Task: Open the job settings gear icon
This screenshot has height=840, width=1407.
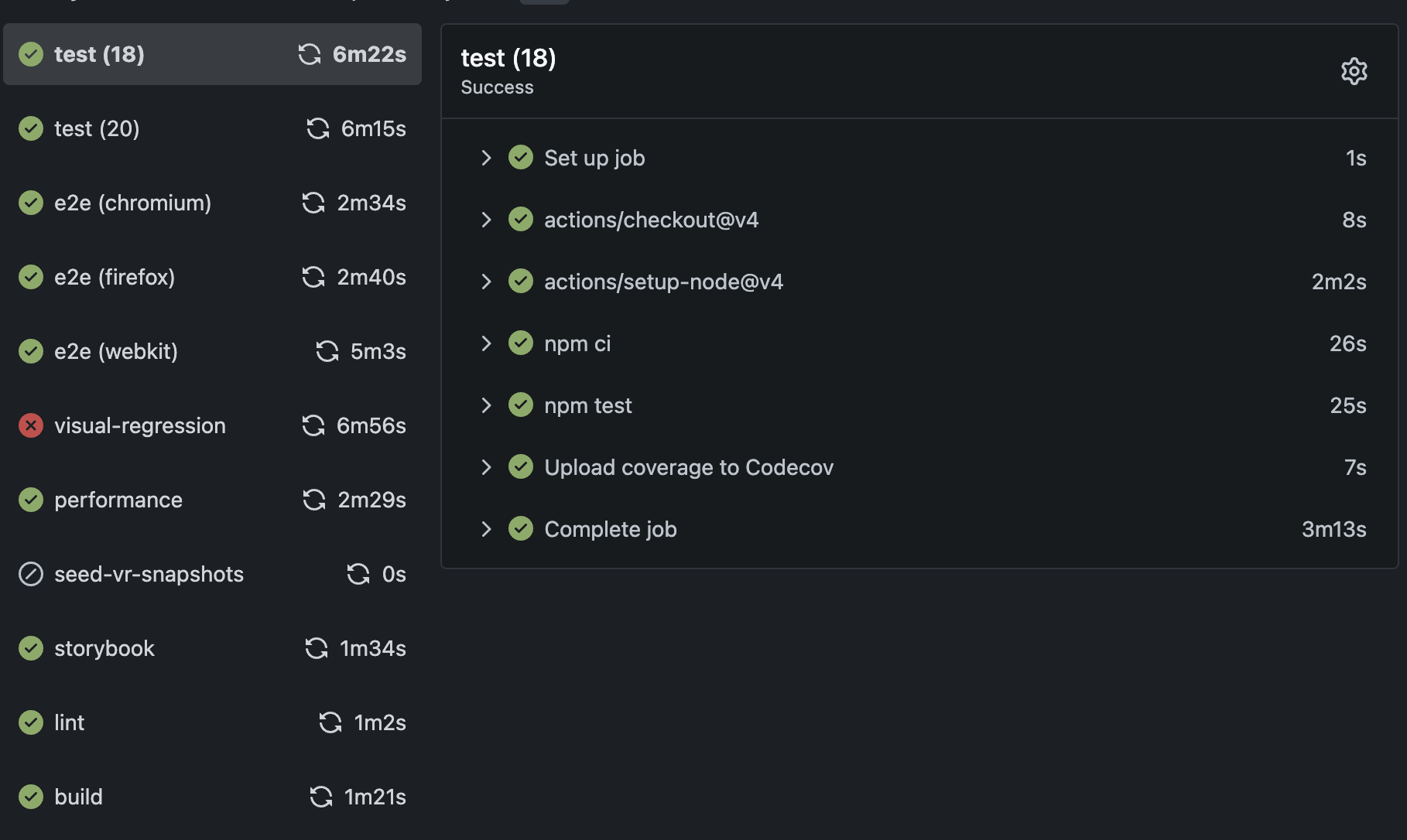Action: 1354,71
